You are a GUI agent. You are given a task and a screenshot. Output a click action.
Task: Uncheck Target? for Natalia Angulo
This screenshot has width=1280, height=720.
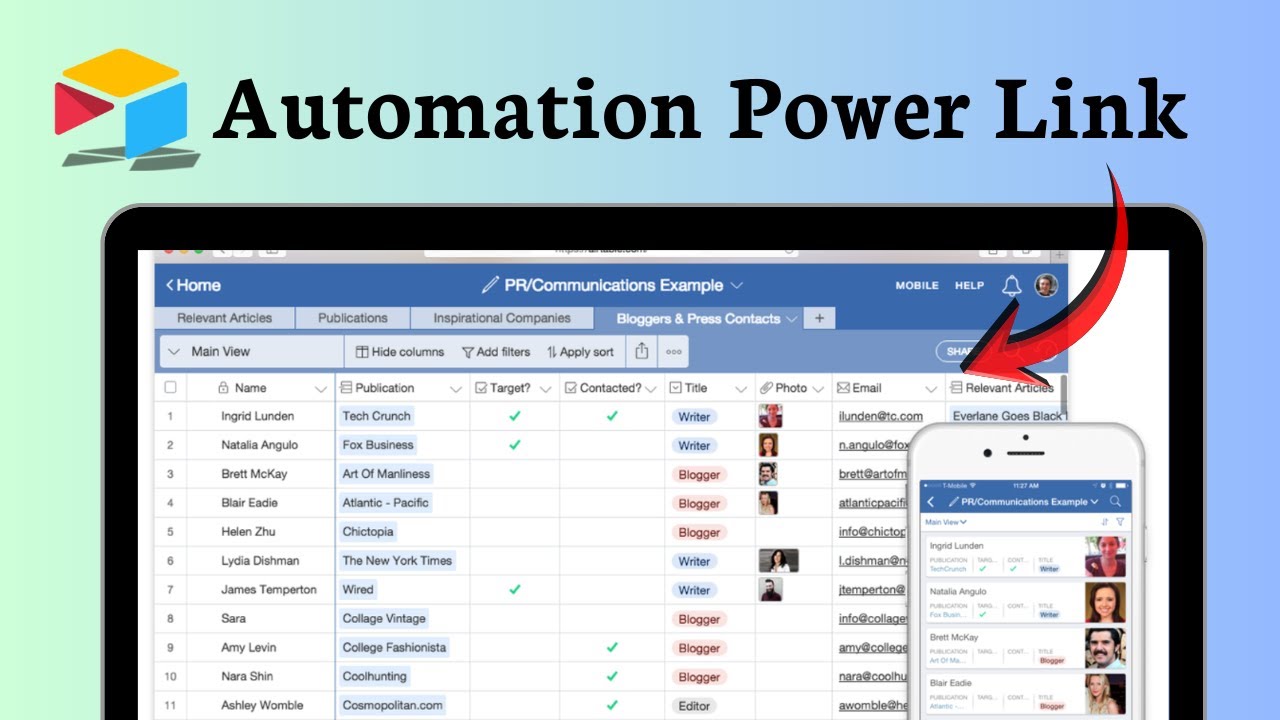click(514, 445)
